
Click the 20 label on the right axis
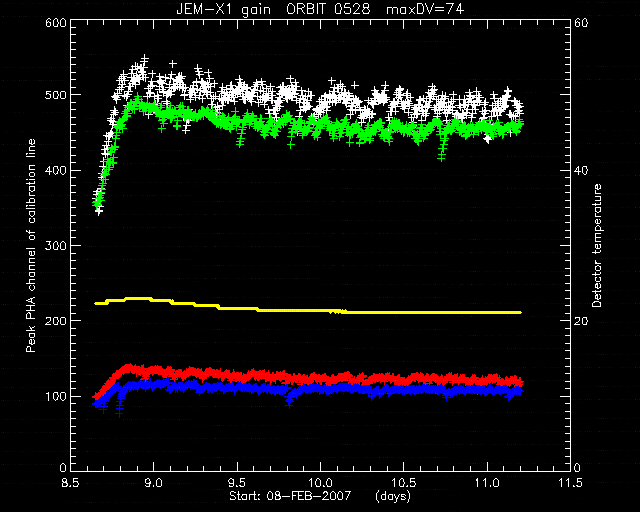tap(581, 321)
